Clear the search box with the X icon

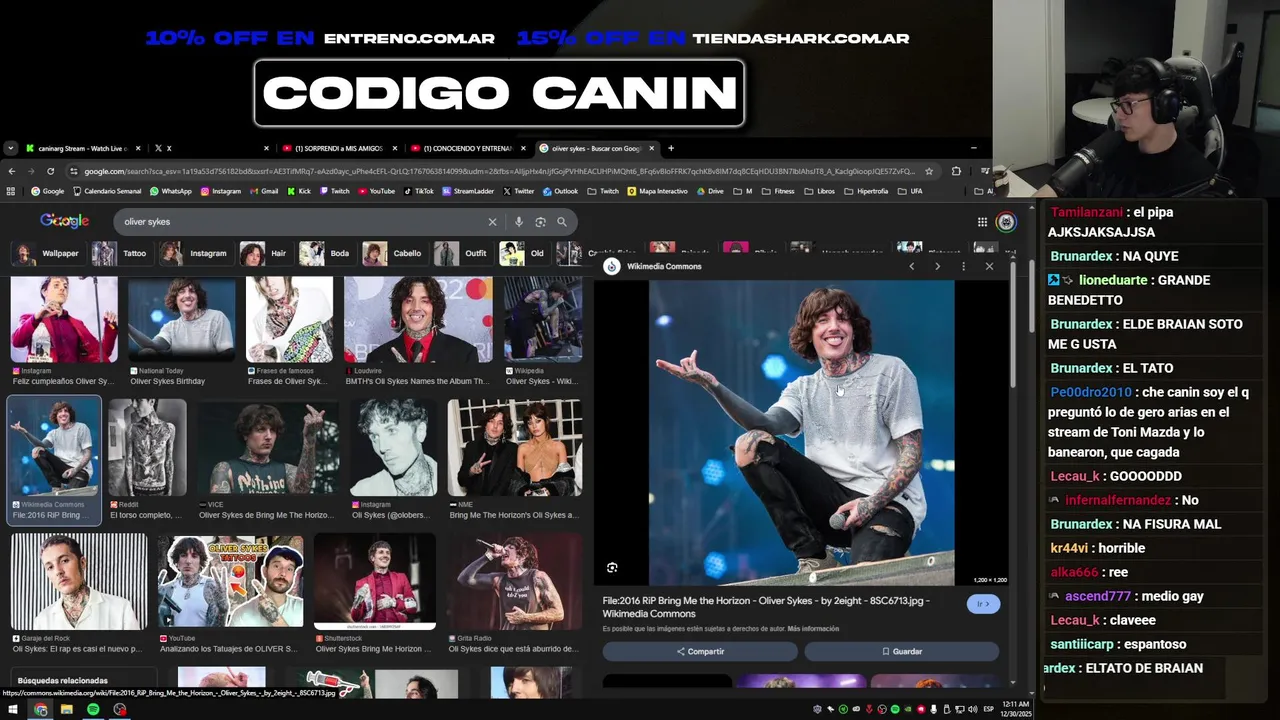492,222
